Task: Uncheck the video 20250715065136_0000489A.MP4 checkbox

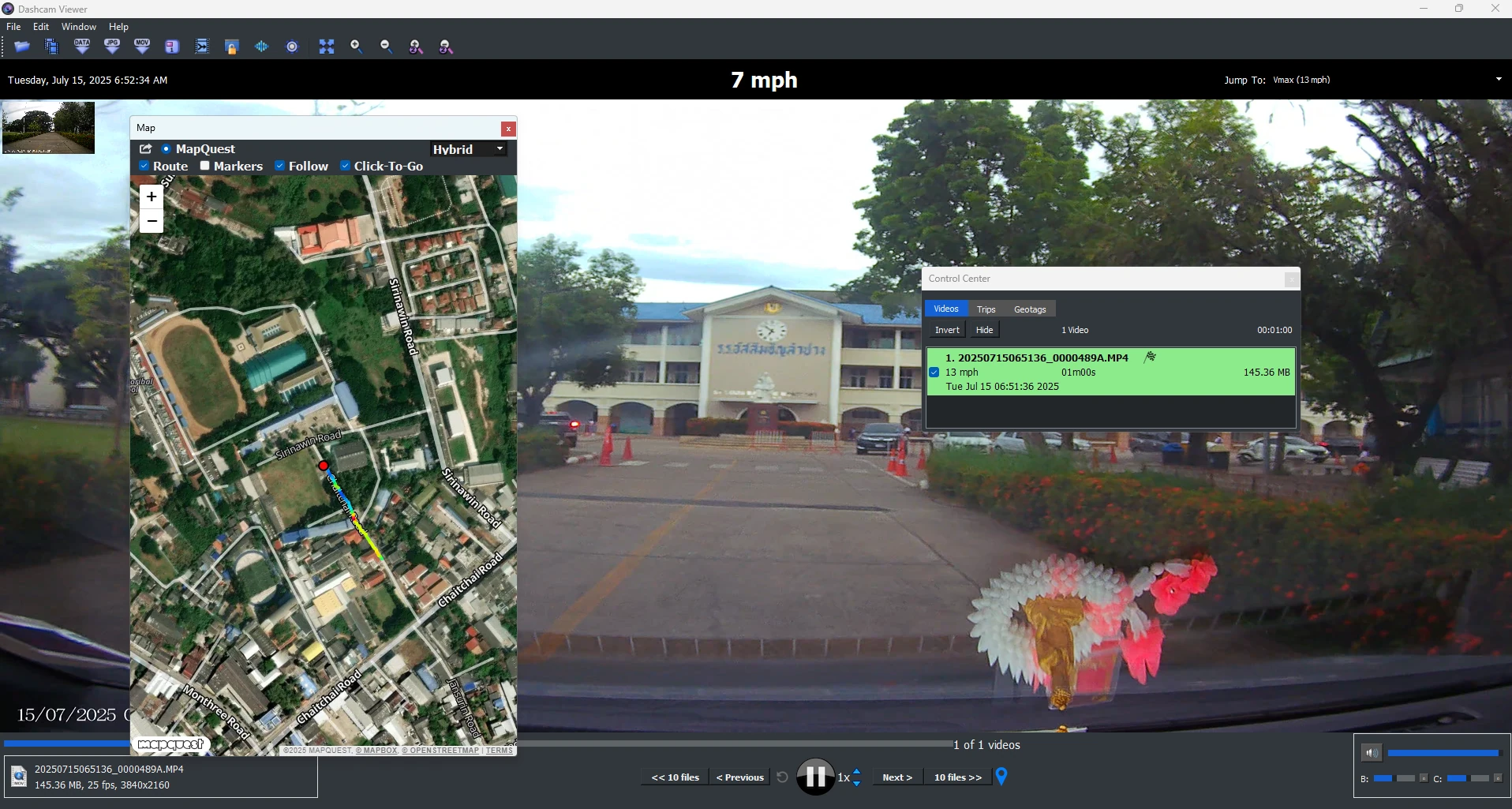Action: click(934, 373)
